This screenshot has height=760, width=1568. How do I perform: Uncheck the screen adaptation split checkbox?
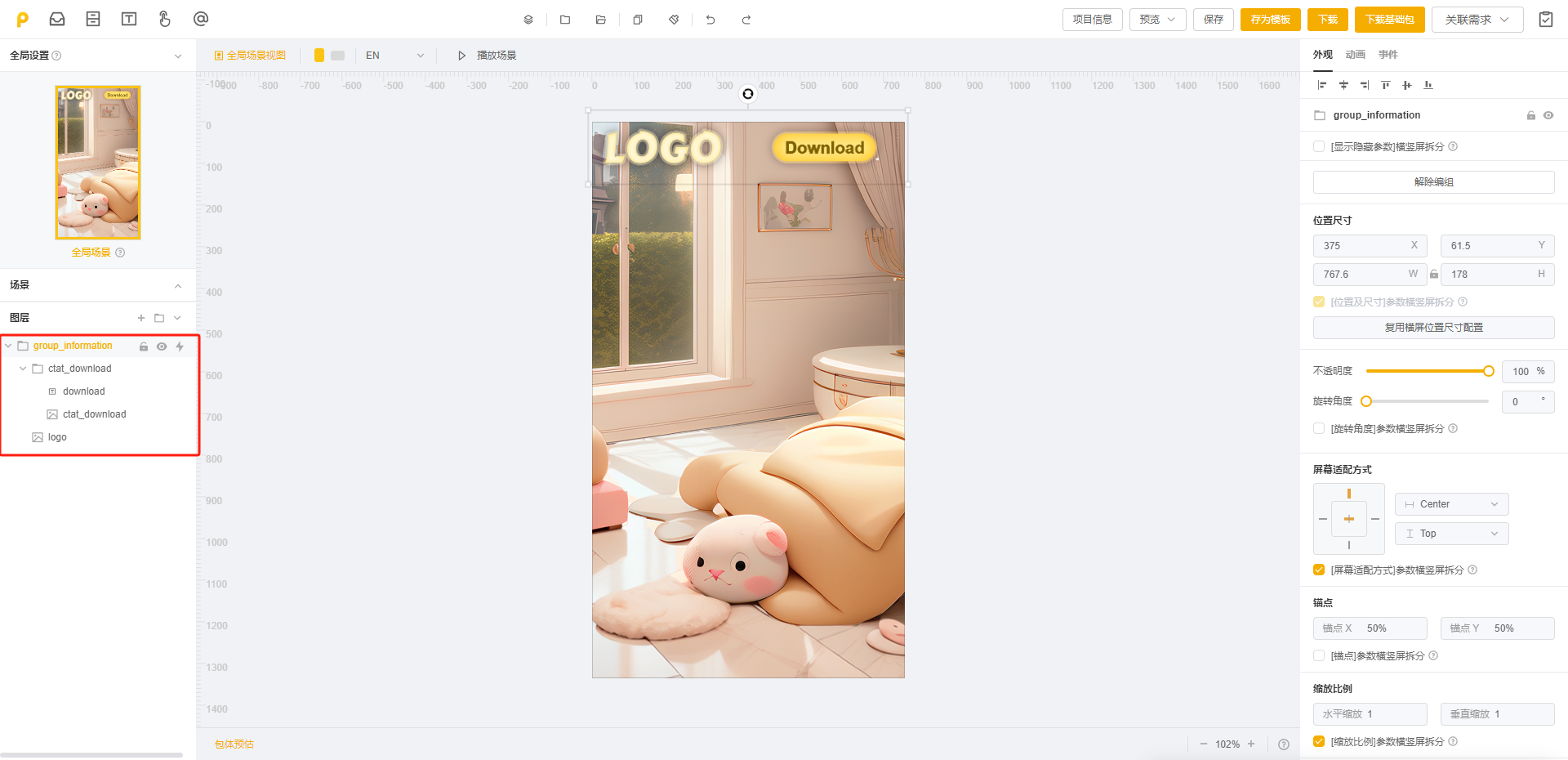[x=1319, y=570]
